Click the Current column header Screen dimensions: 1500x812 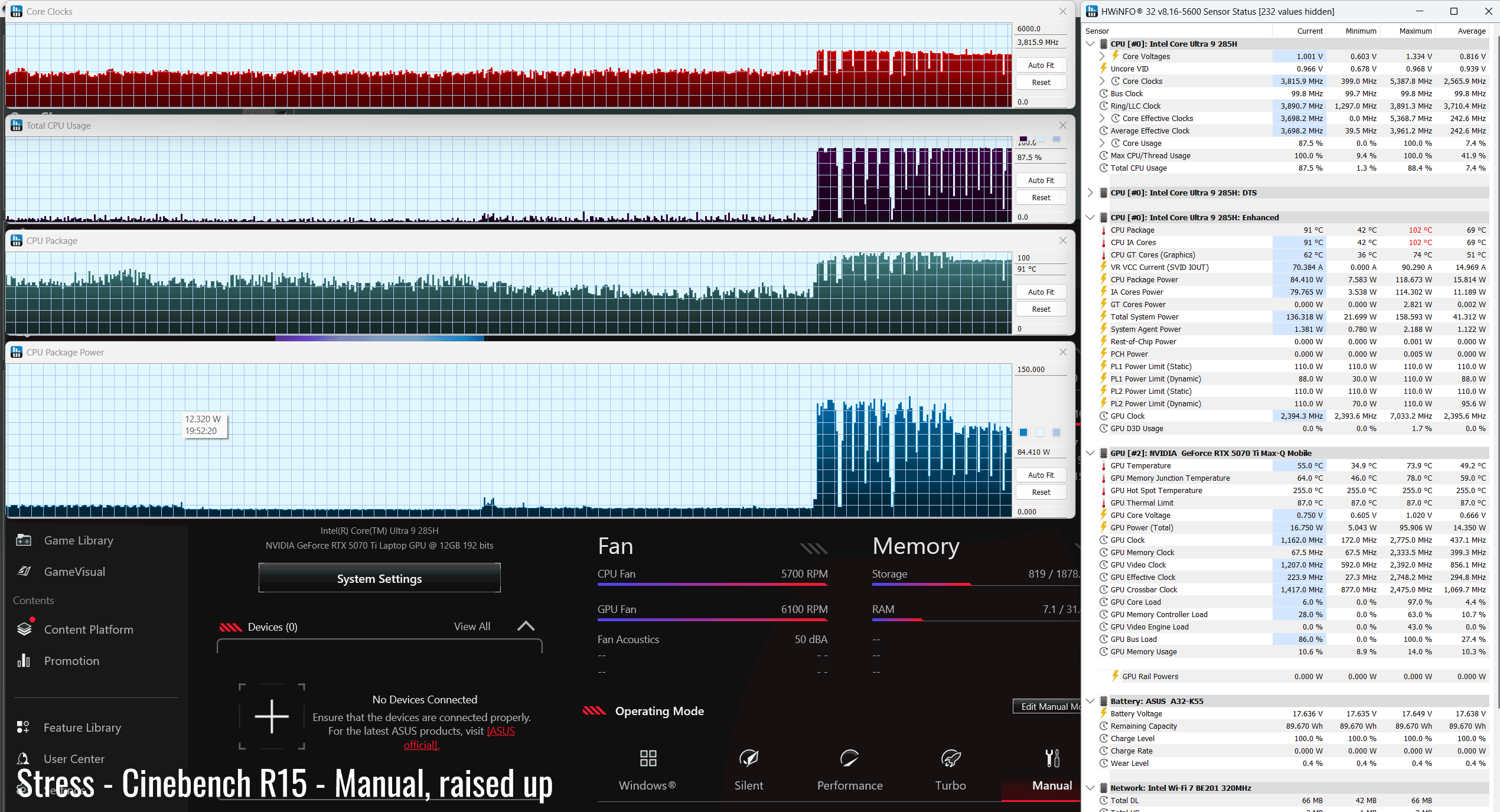click(1299, 31)
